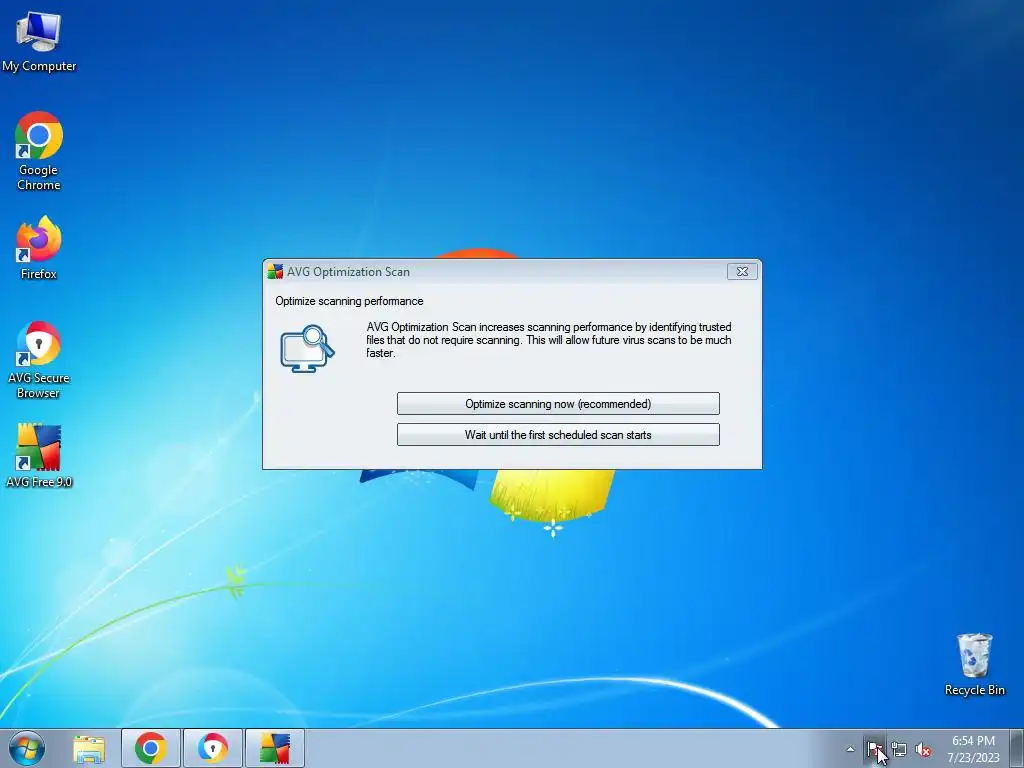The width and height of the screenshot is (1024, 768).
Task: Click the Show desktop strip beside the clock
Action: coord(1017,748)
